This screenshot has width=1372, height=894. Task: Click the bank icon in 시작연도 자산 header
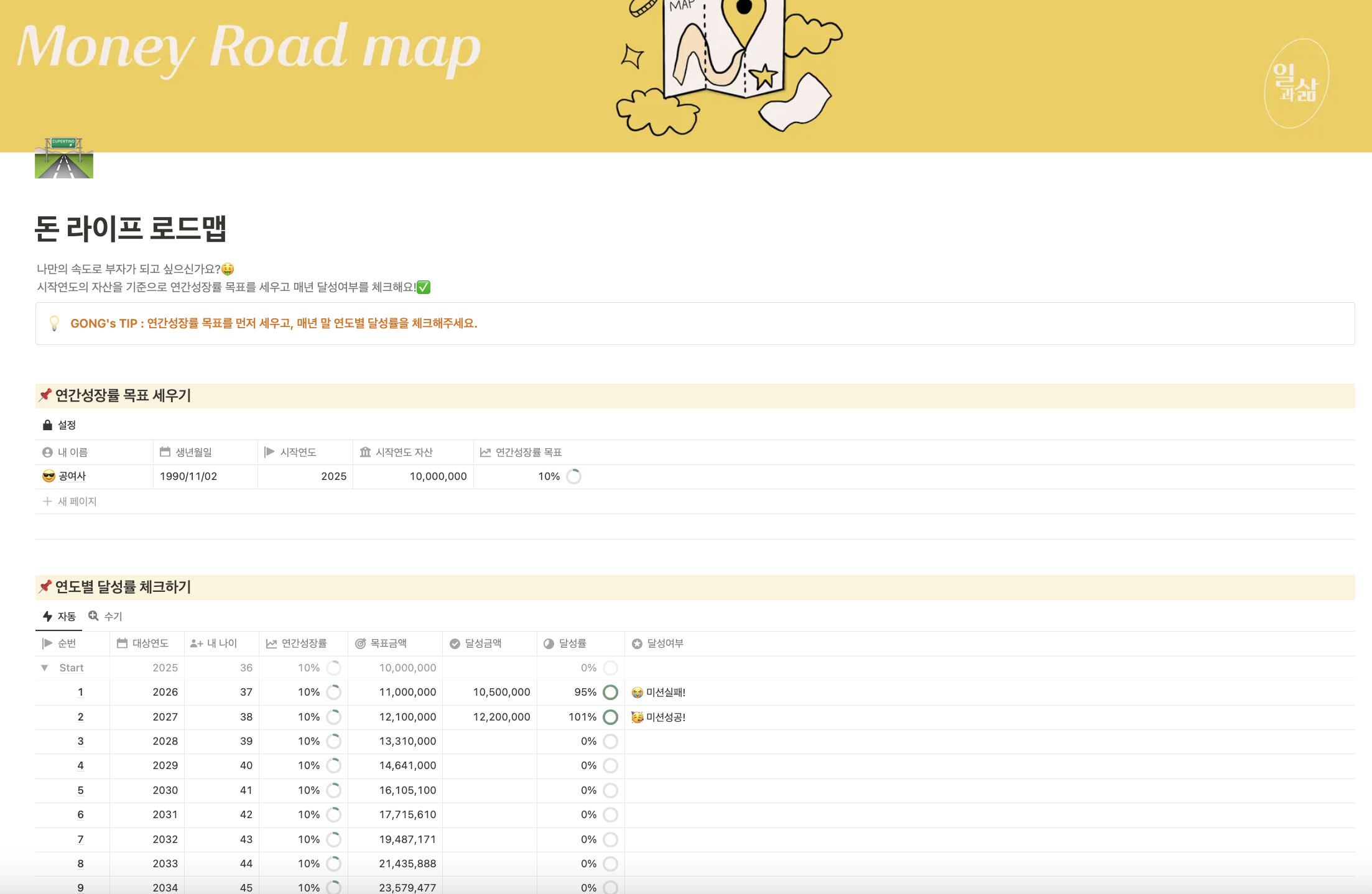point(365,452)
